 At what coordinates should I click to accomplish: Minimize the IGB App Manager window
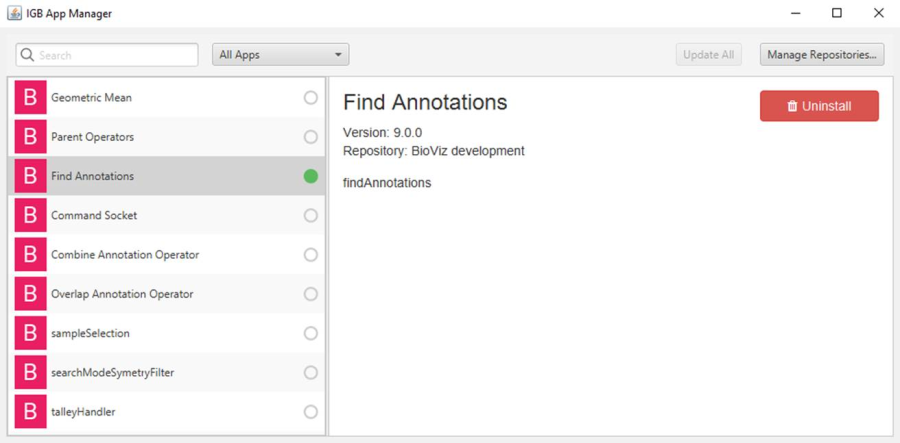796,13
